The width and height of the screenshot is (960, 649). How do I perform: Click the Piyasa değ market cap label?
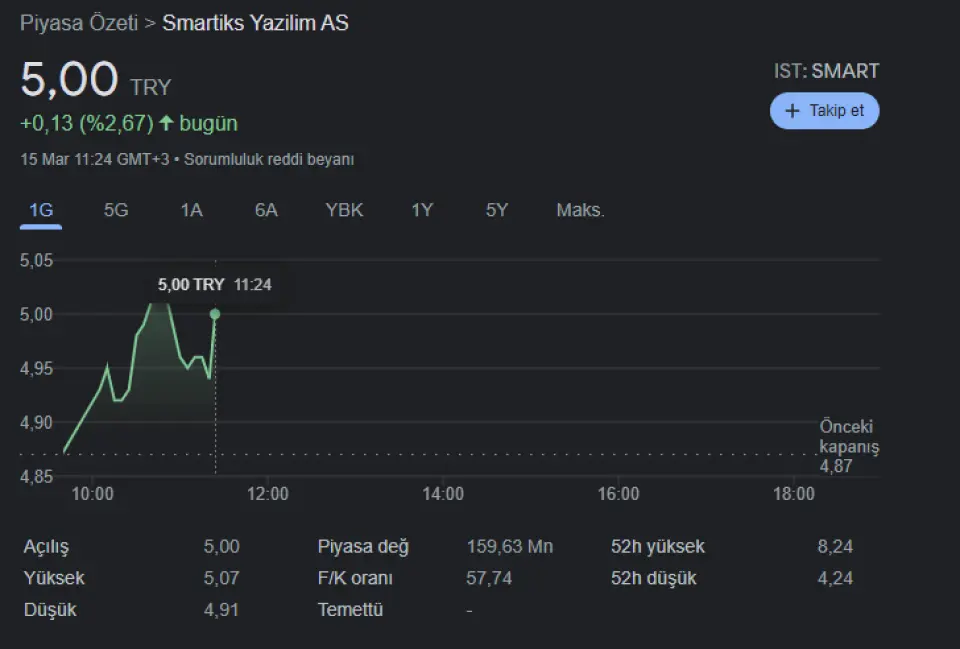(363, 547)
